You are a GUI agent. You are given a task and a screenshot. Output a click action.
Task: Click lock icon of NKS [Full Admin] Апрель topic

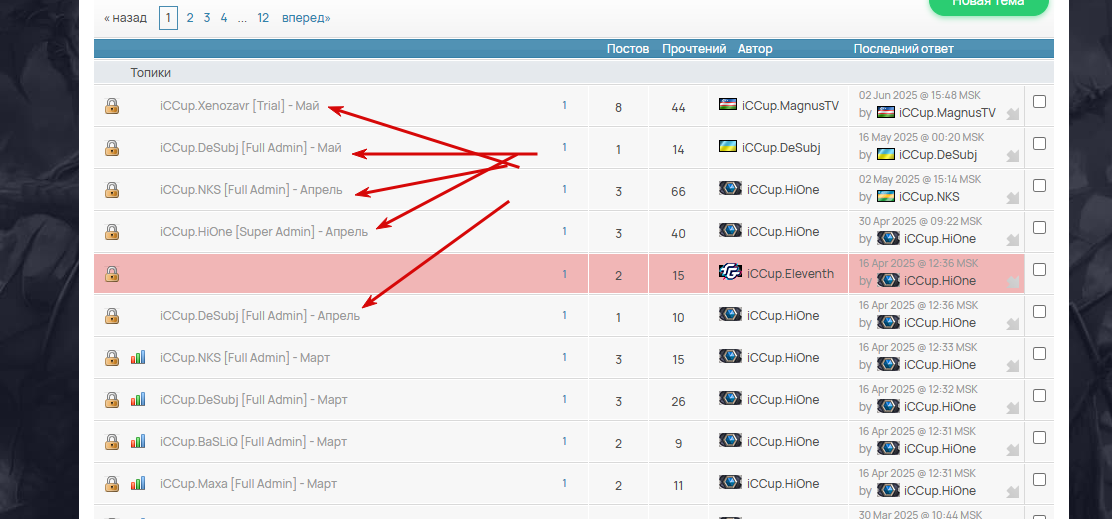[112, 190]
